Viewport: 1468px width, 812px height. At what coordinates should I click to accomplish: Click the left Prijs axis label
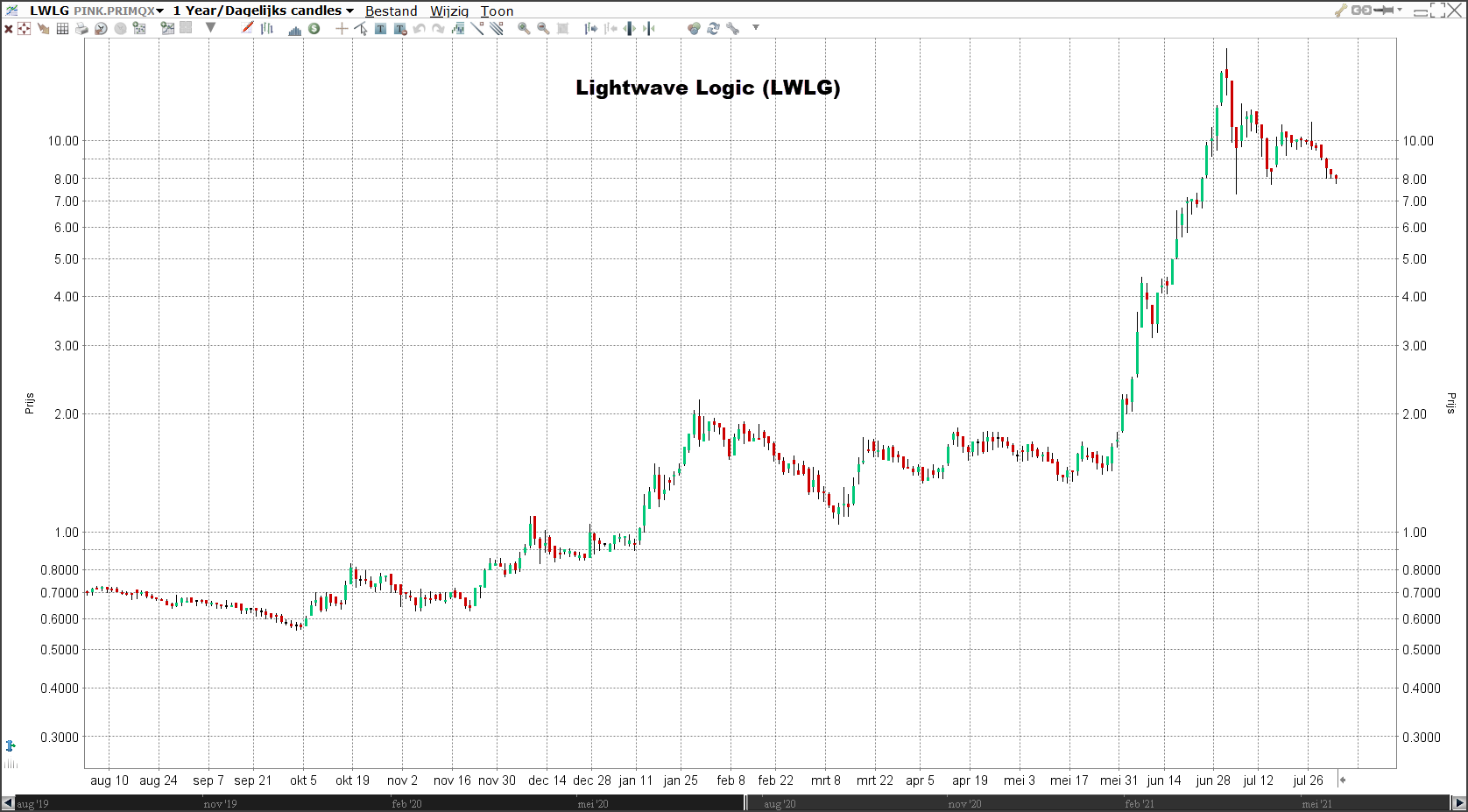(x=29, y=403)
